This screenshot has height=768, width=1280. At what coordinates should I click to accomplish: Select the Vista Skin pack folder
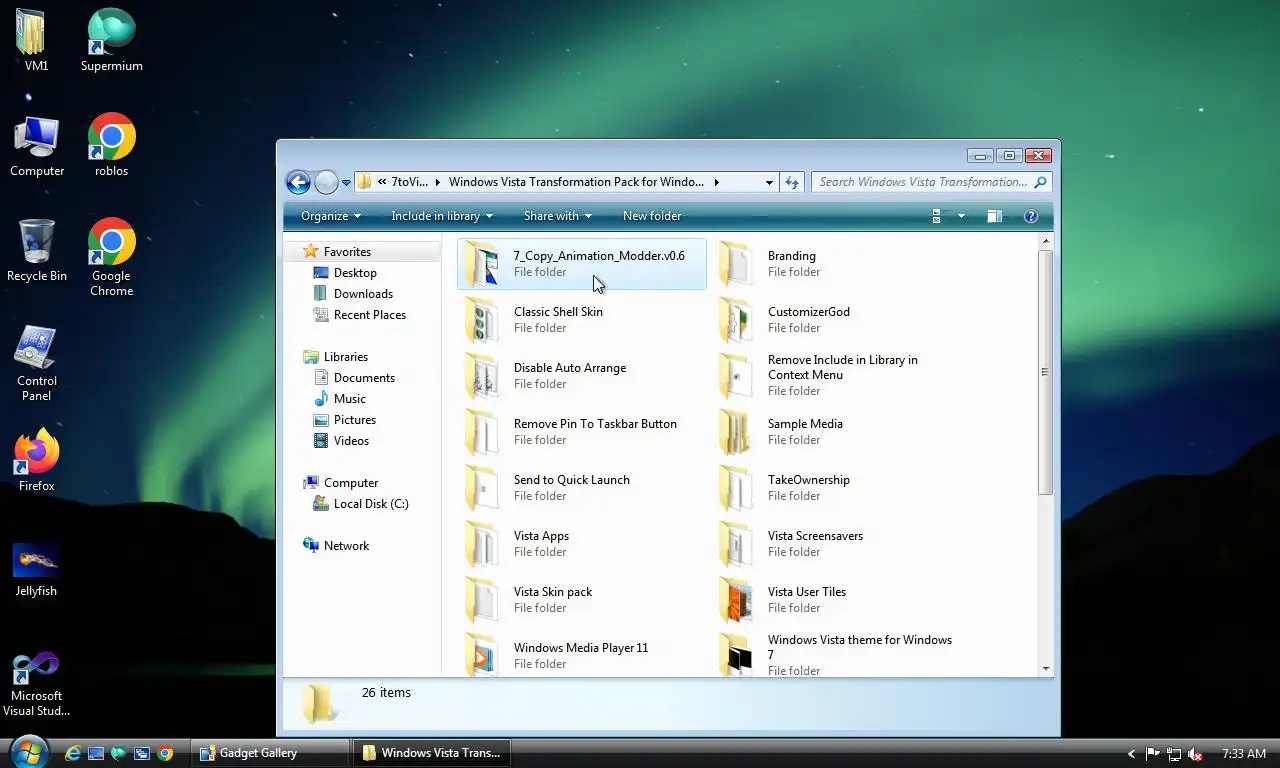(582, 600)
